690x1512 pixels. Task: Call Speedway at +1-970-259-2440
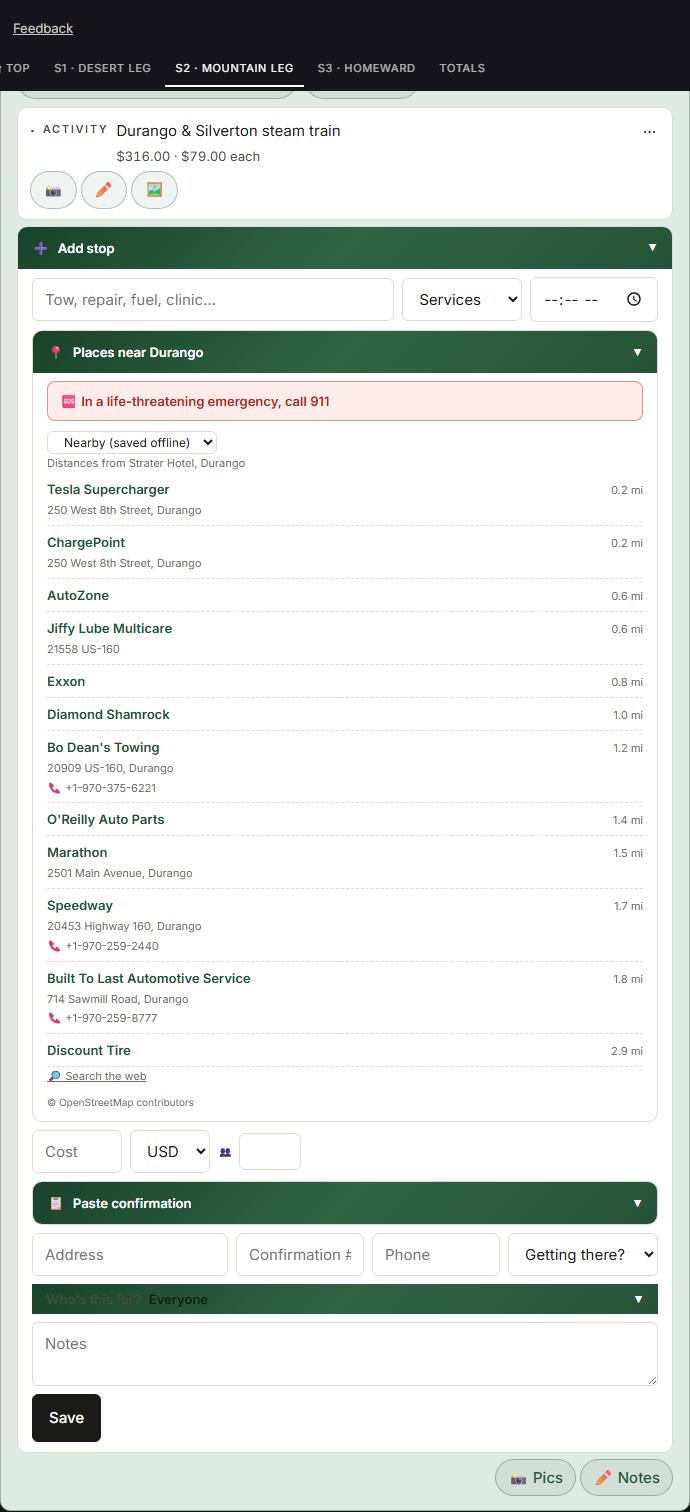(112, 946)
